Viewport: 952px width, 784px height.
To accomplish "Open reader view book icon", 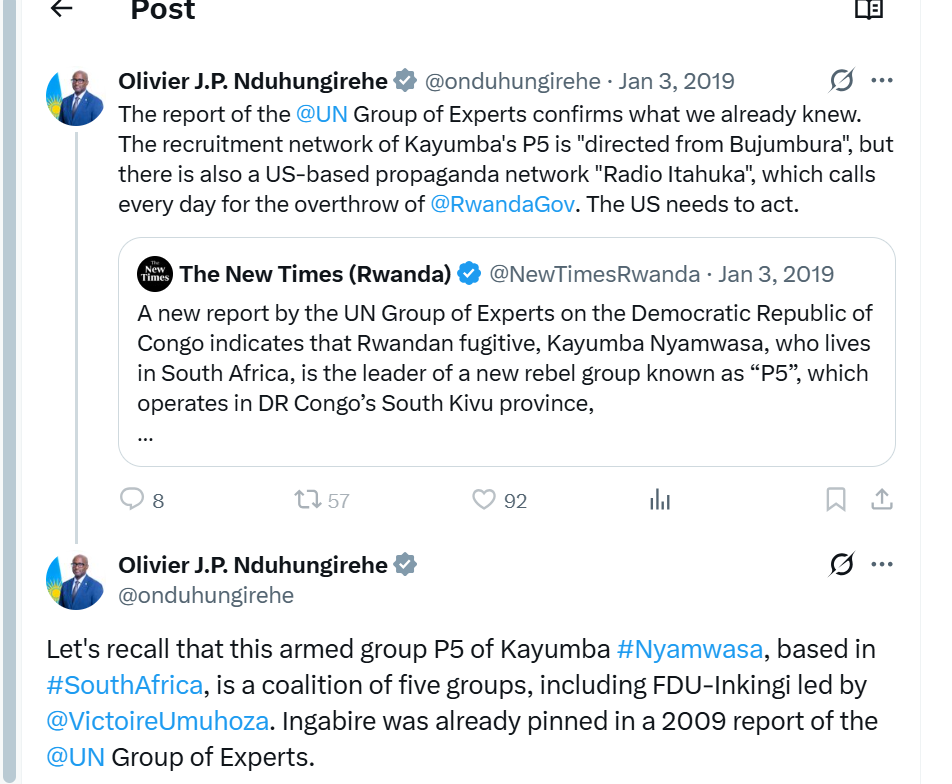I will (868, 9).
